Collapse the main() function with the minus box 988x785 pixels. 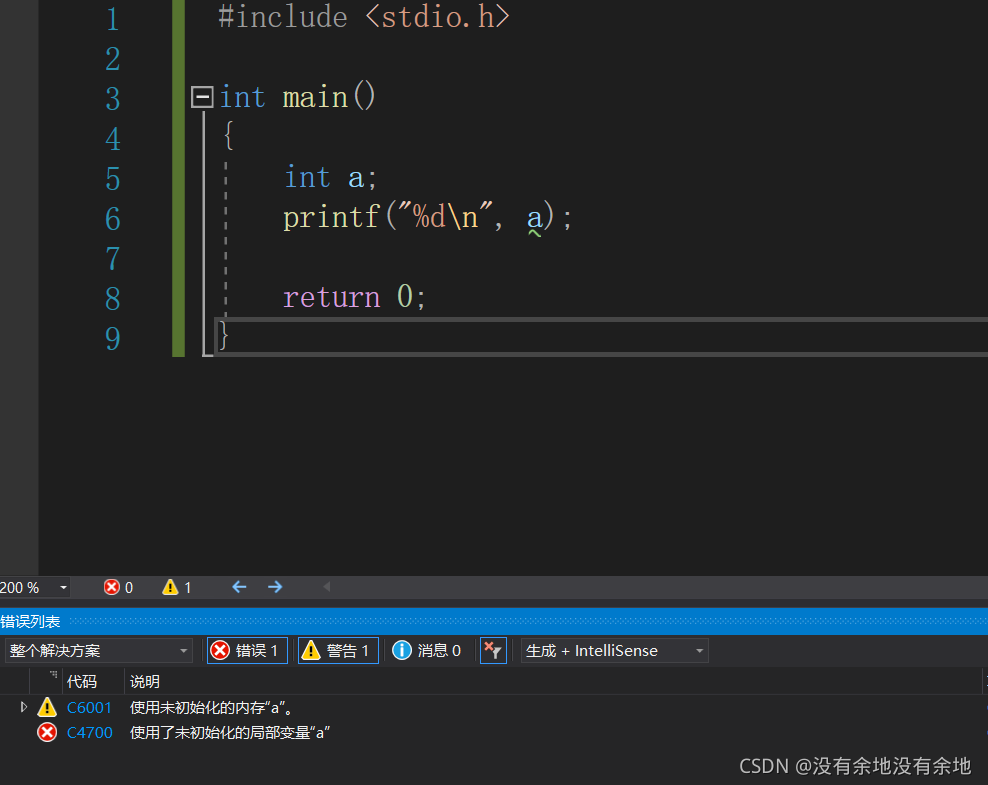[202, 97]
